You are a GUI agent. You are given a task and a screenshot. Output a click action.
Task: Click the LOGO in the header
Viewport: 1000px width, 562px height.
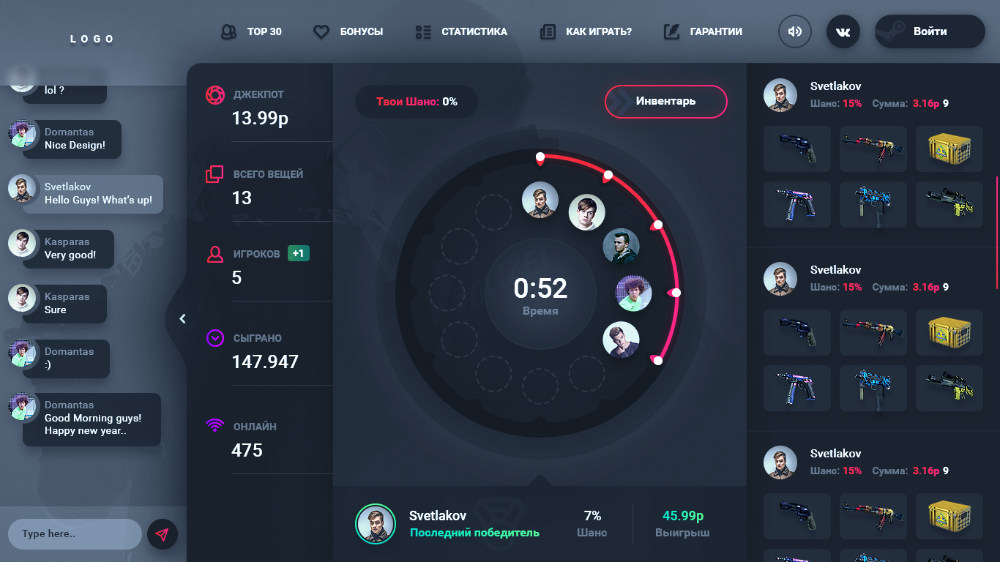pyautogui.click(x=92, y=39)
